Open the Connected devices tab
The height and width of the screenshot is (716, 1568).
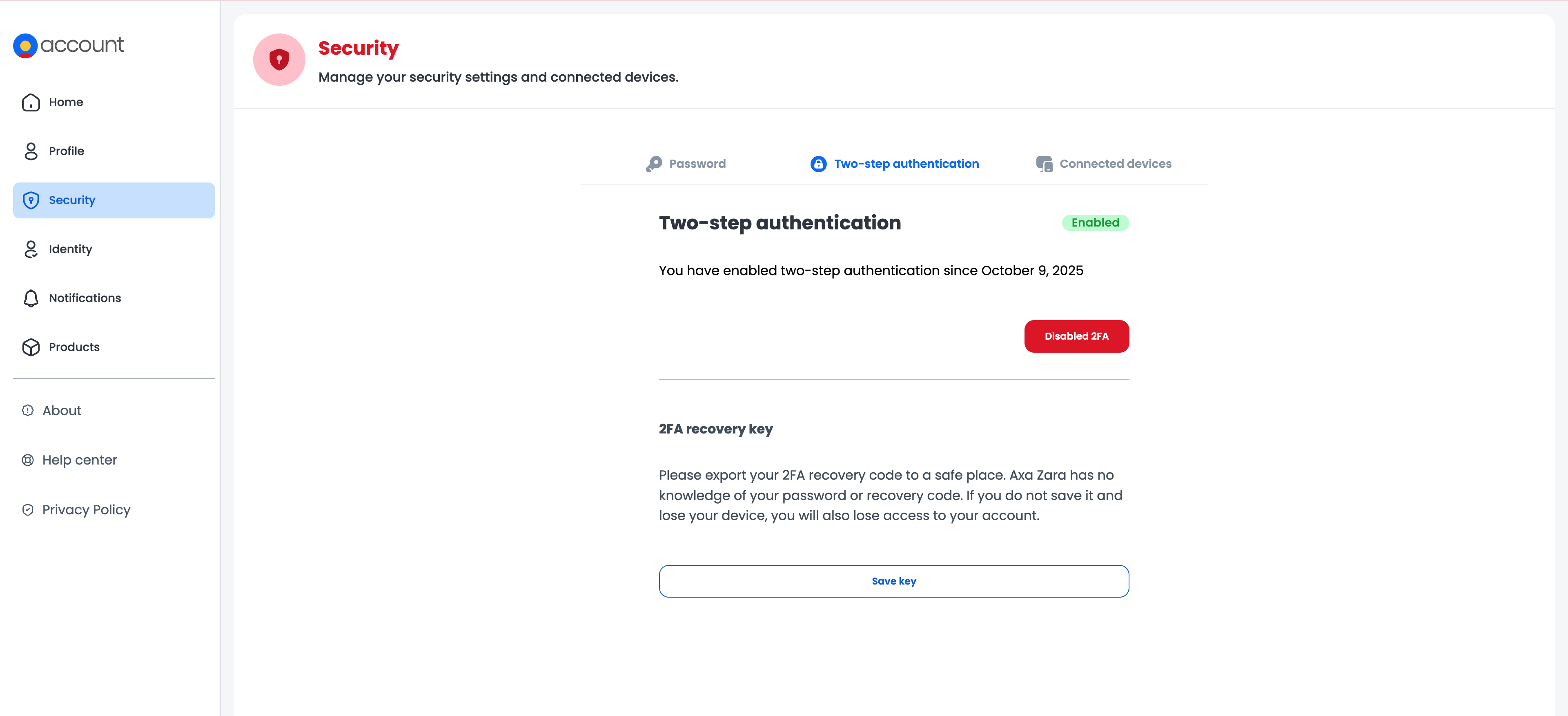click(1114, 164)
